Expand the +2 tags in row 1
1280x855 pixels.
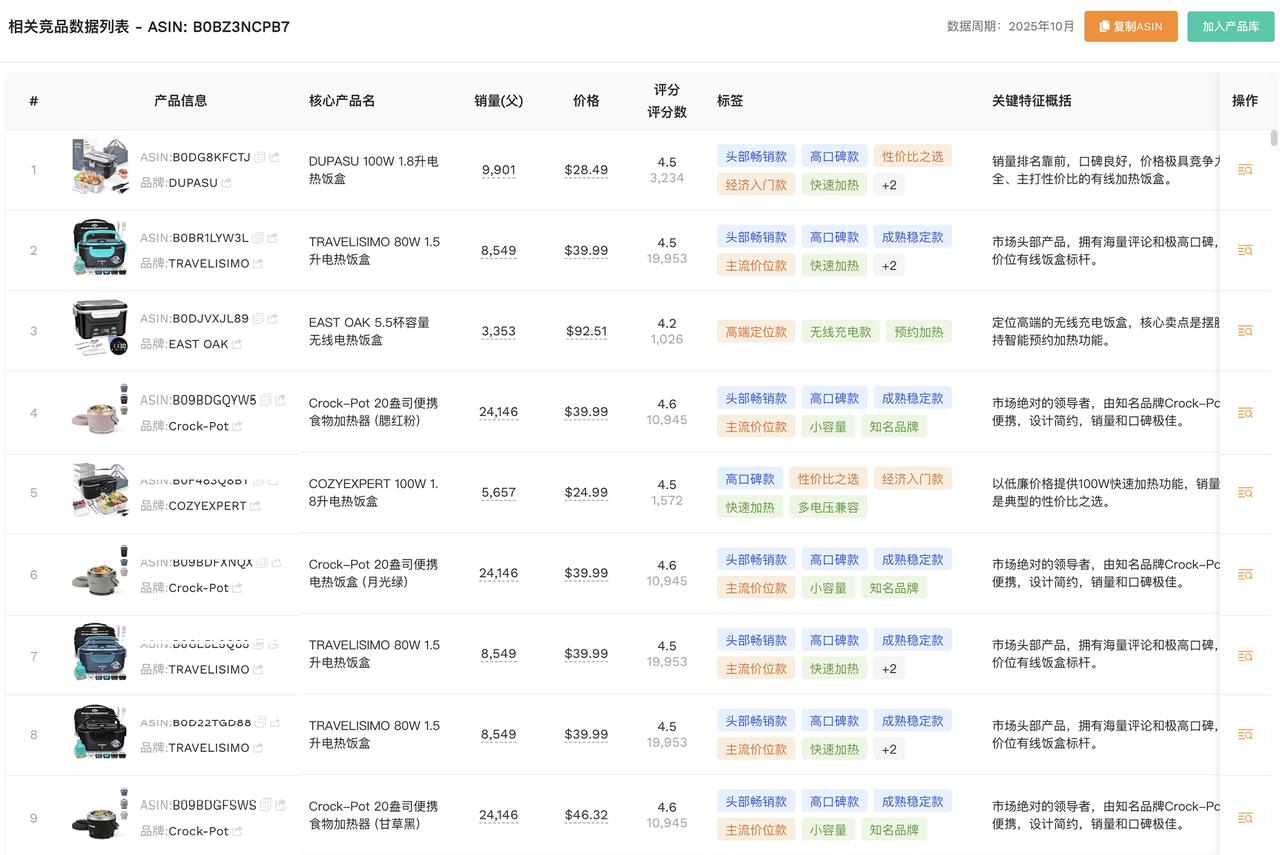click(889, 185)
